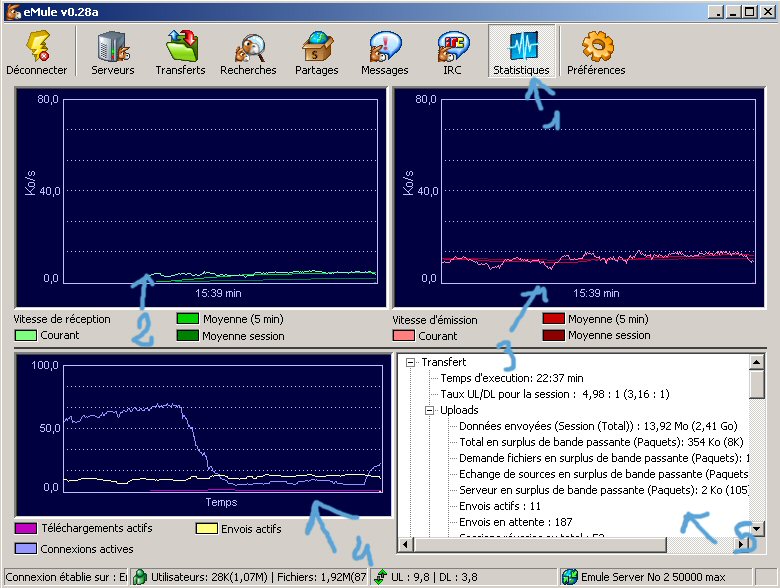Viewport: 780px width, 588px height.
Task: Select Temps d'execution: 22:37 min row
Action: (x=512, y=378)
